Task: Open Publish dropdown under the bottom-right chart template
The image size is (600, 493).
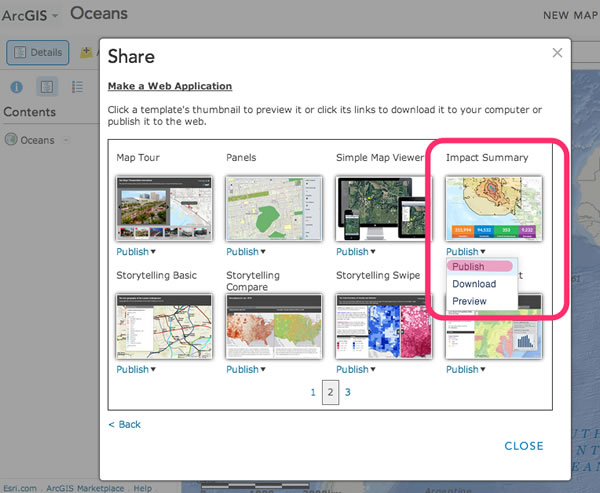Action: coord(466,369)
